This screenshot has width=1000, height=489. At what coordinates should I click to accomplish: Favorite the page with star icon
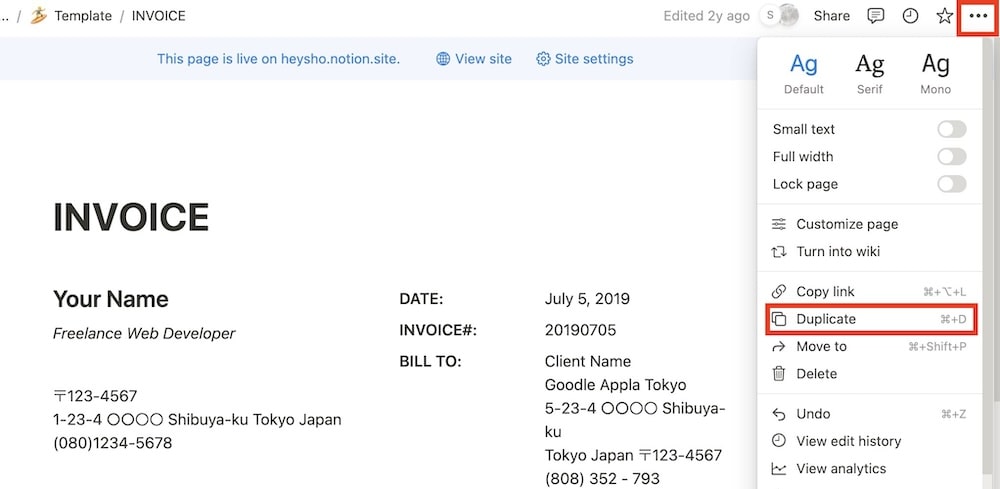945,16
